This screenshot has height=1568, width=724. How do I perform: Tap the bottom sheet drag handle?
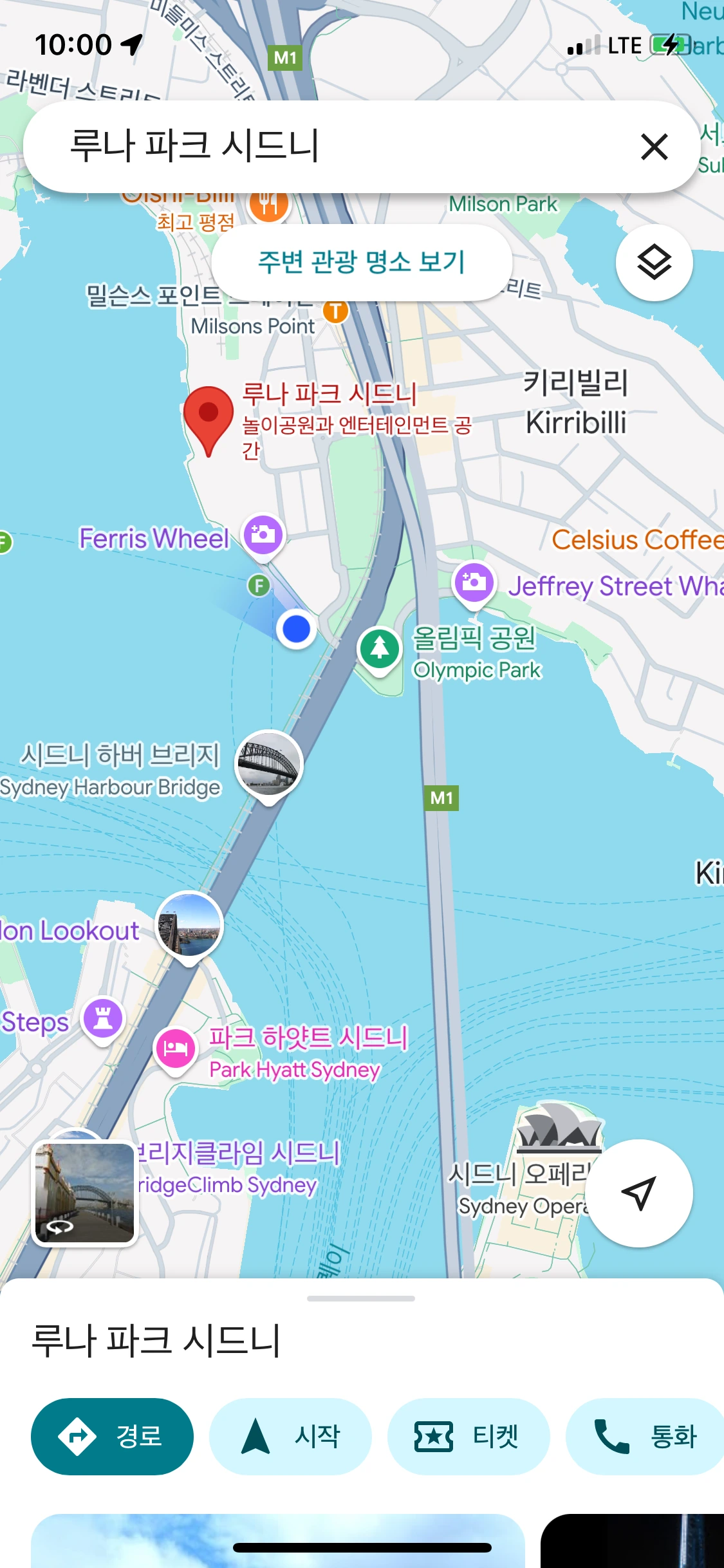[361, 1298]
